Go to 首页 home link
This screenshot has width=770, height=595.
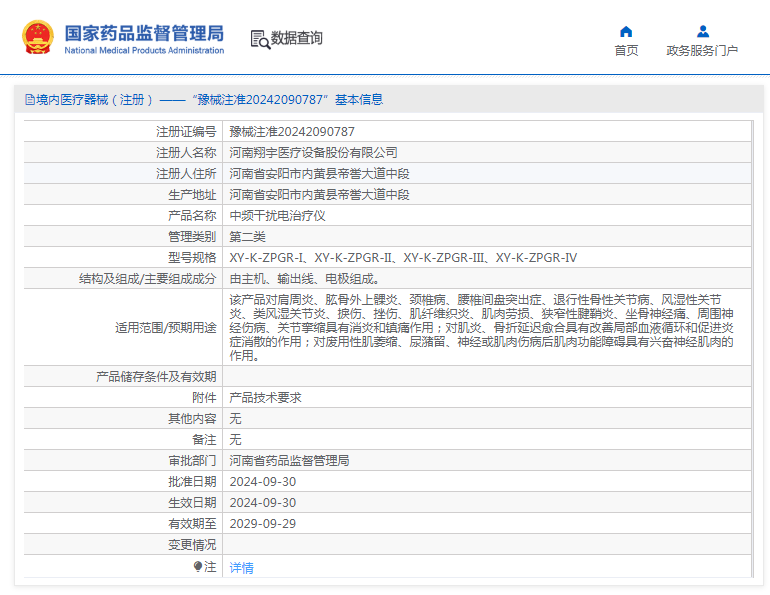coord(626,51)
